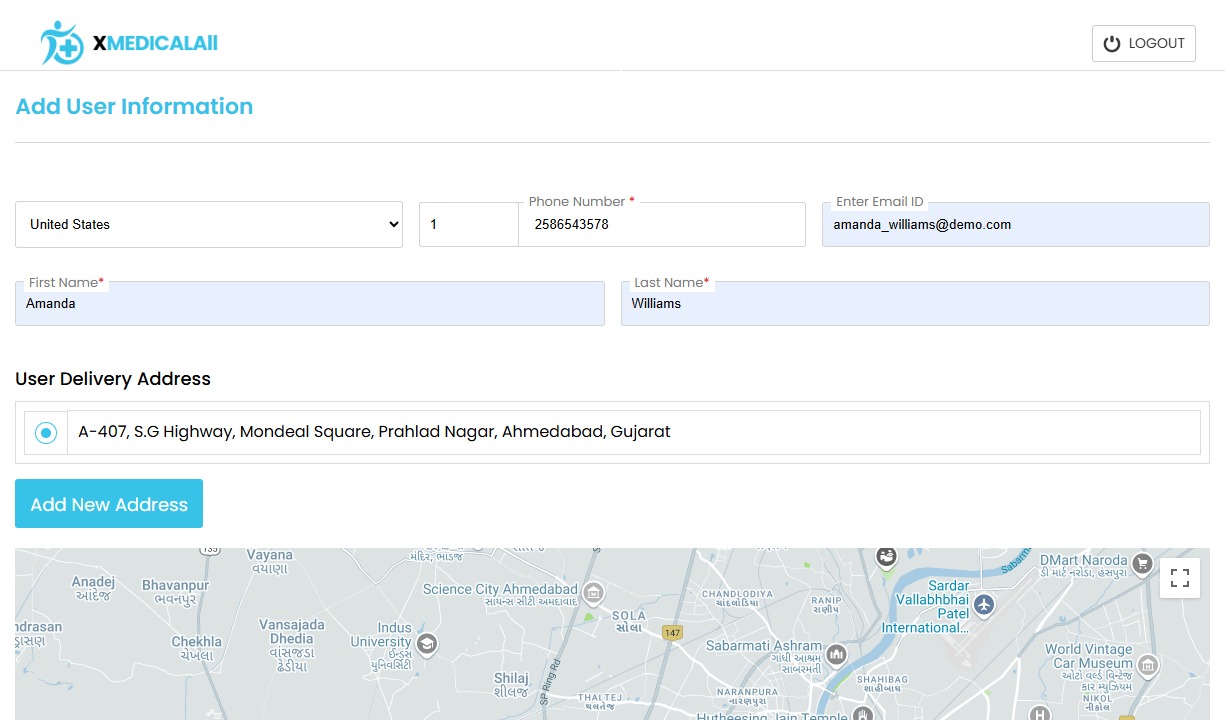Open the United States country dropdown
This screenshot has height=720, width=1225.
pos(209,224)
